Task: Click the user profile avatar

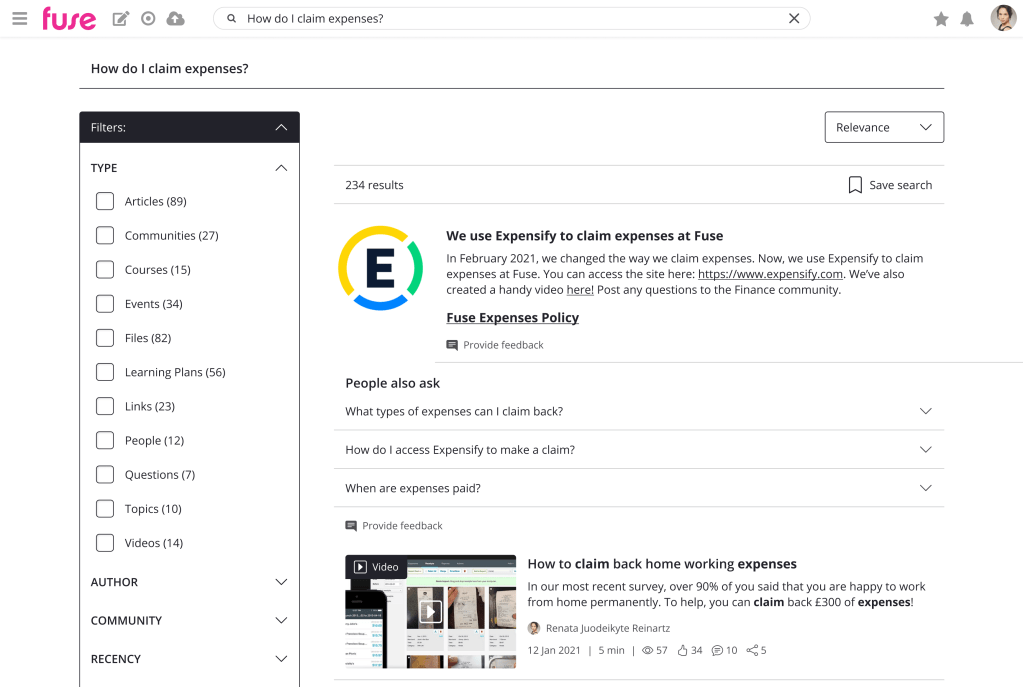Action: point(1002,18)
